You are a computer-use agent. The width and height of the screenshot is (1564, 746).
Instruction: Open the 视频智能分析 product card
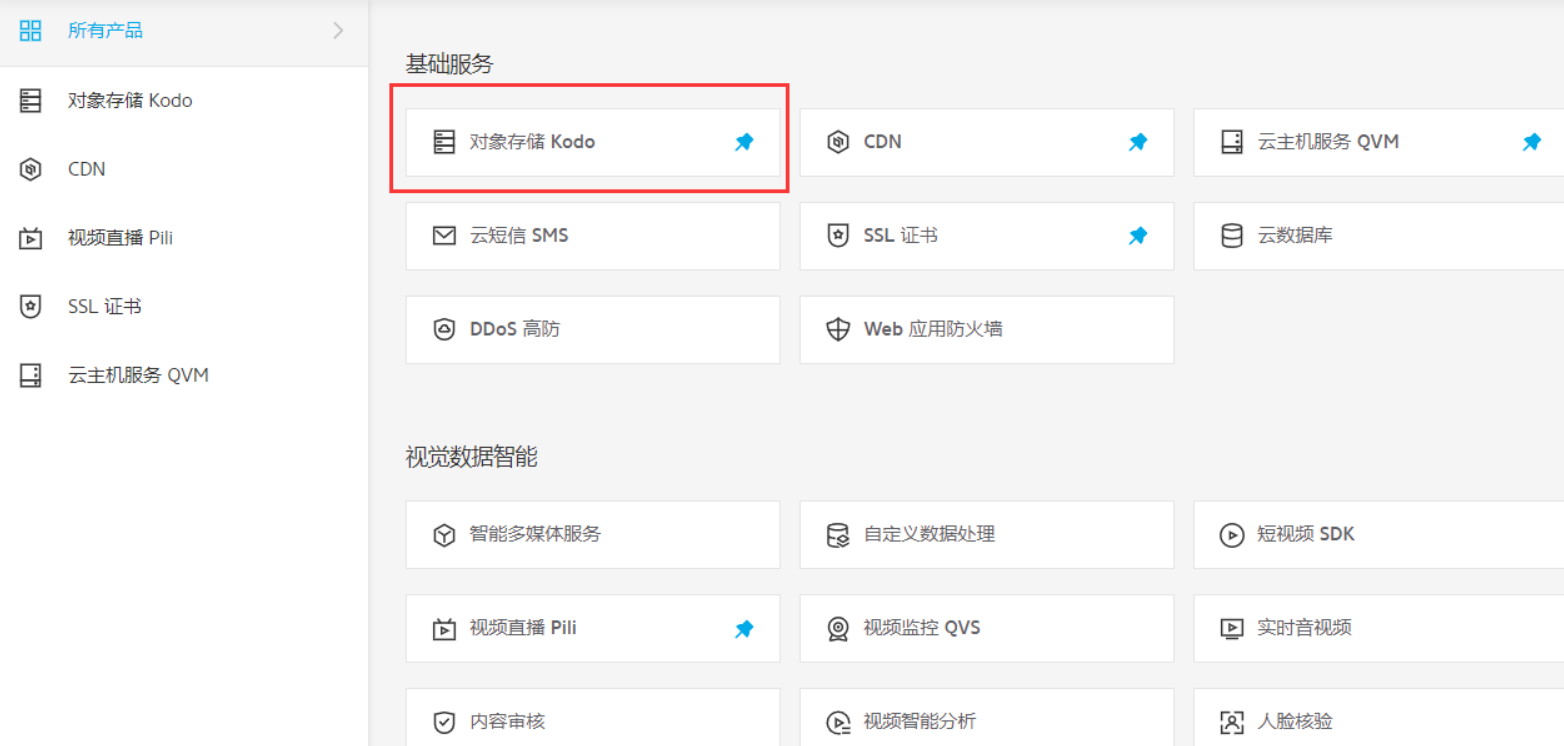tap(987, 718)
